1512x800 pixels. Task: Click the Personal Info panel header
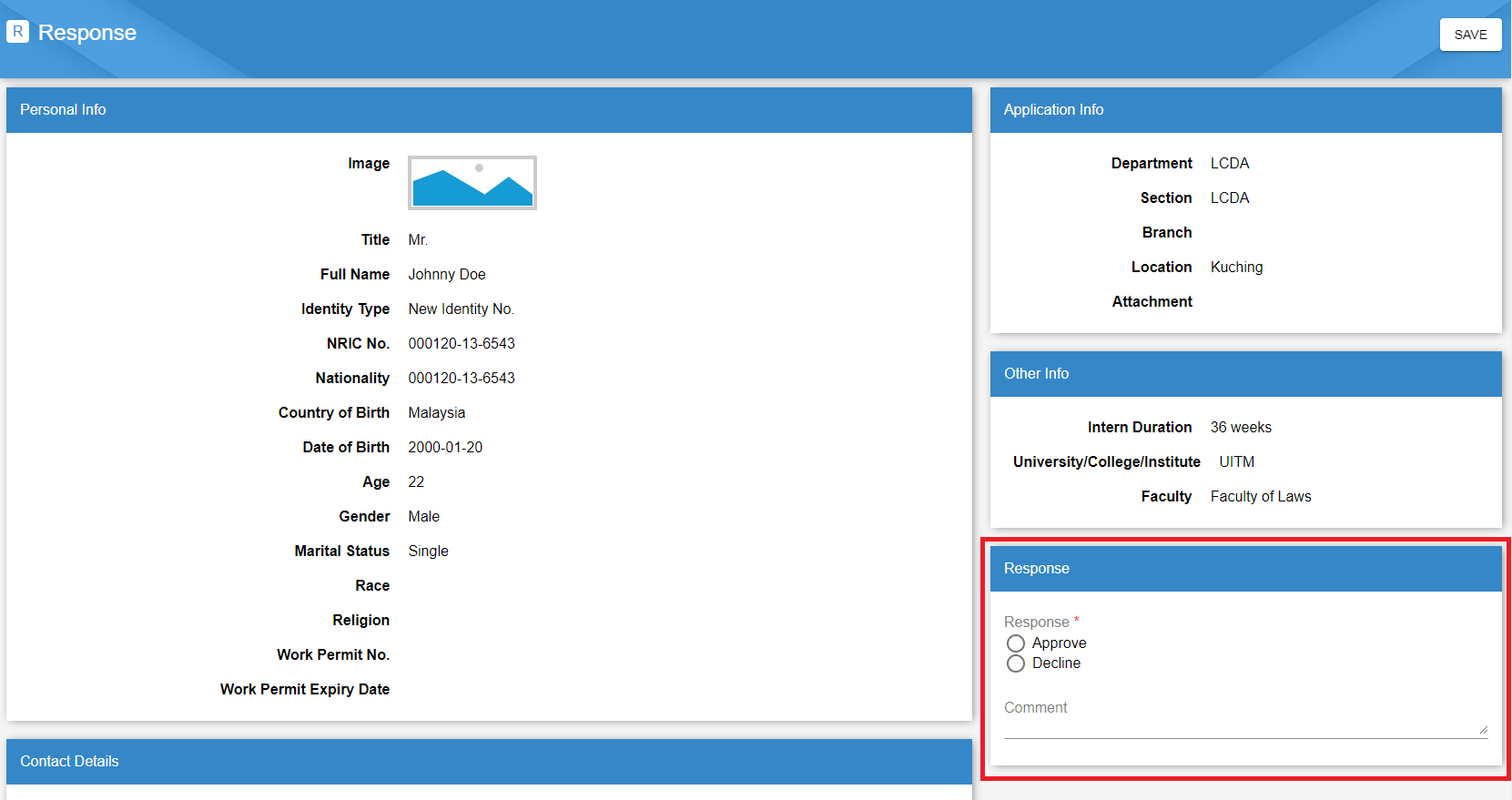[489, 110]
